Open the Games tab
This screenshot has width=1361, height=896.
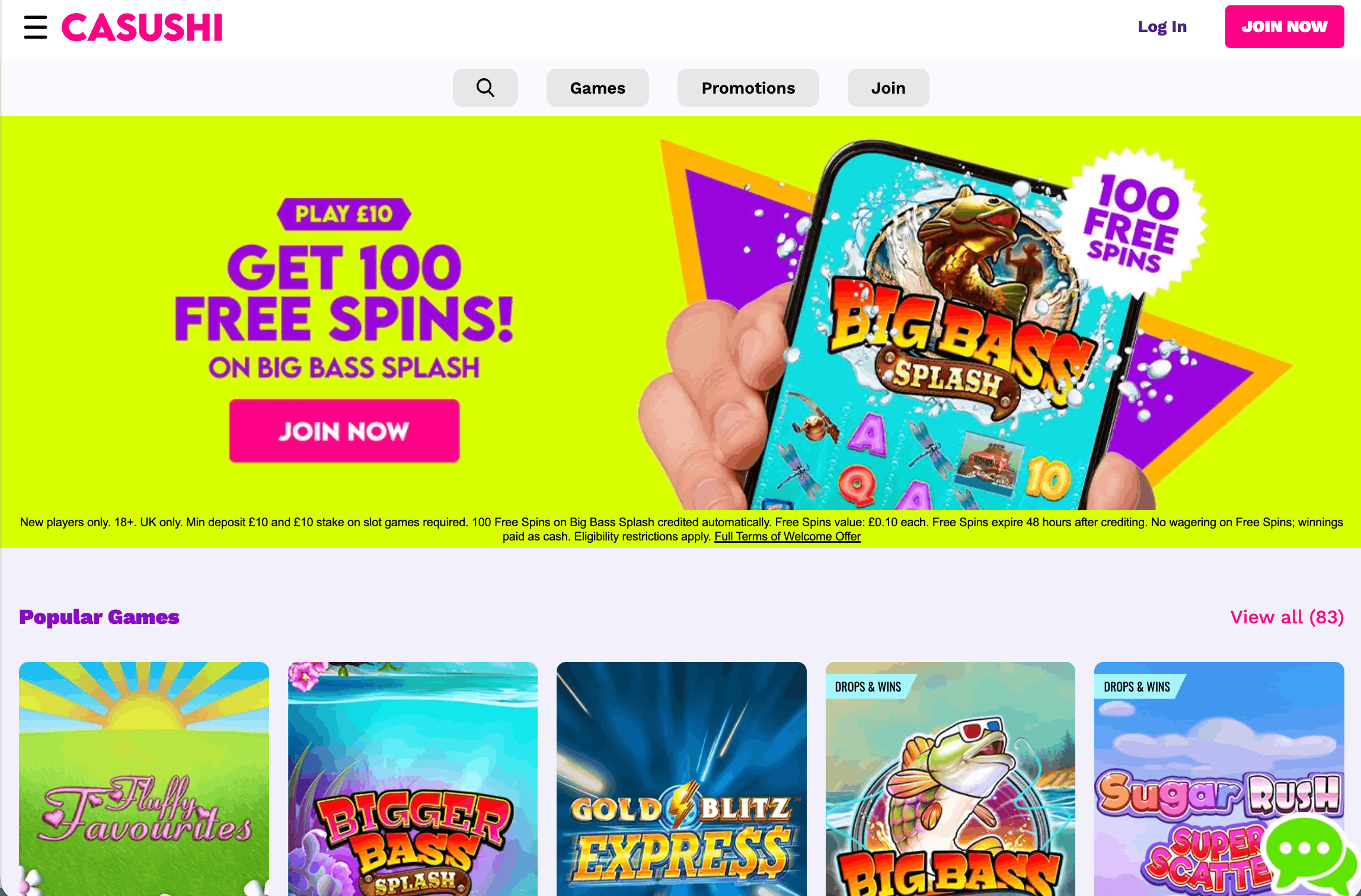pos(598,88)
